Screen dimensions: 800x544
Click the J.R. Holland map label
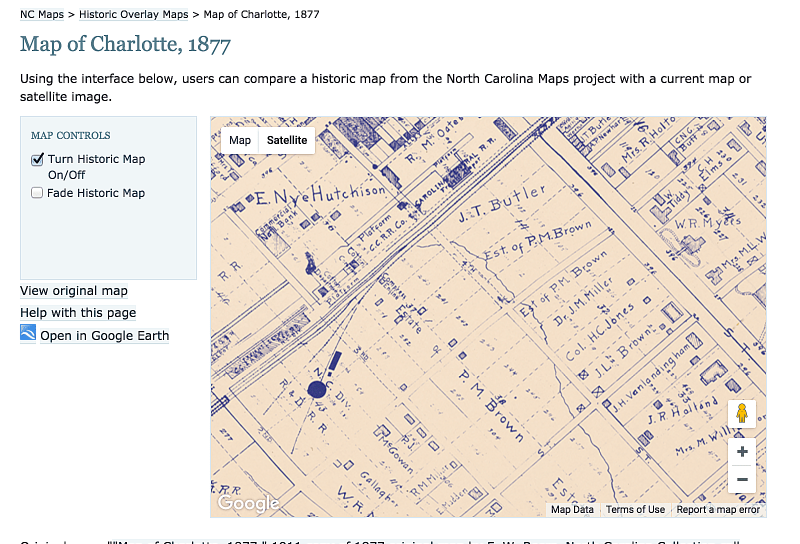point(683,411)
